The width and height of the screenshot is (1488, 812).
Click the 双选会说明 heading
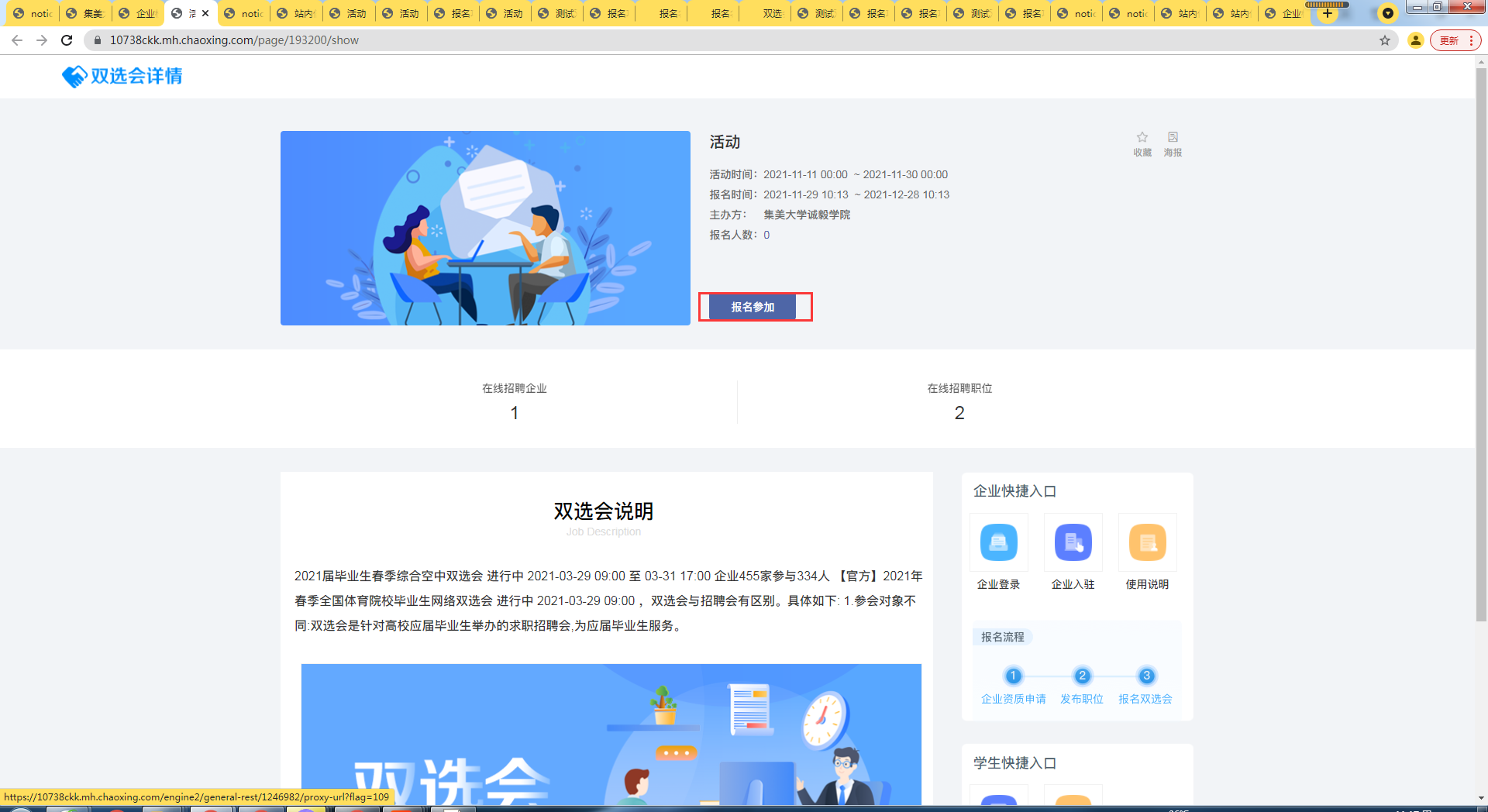[604, 511]
